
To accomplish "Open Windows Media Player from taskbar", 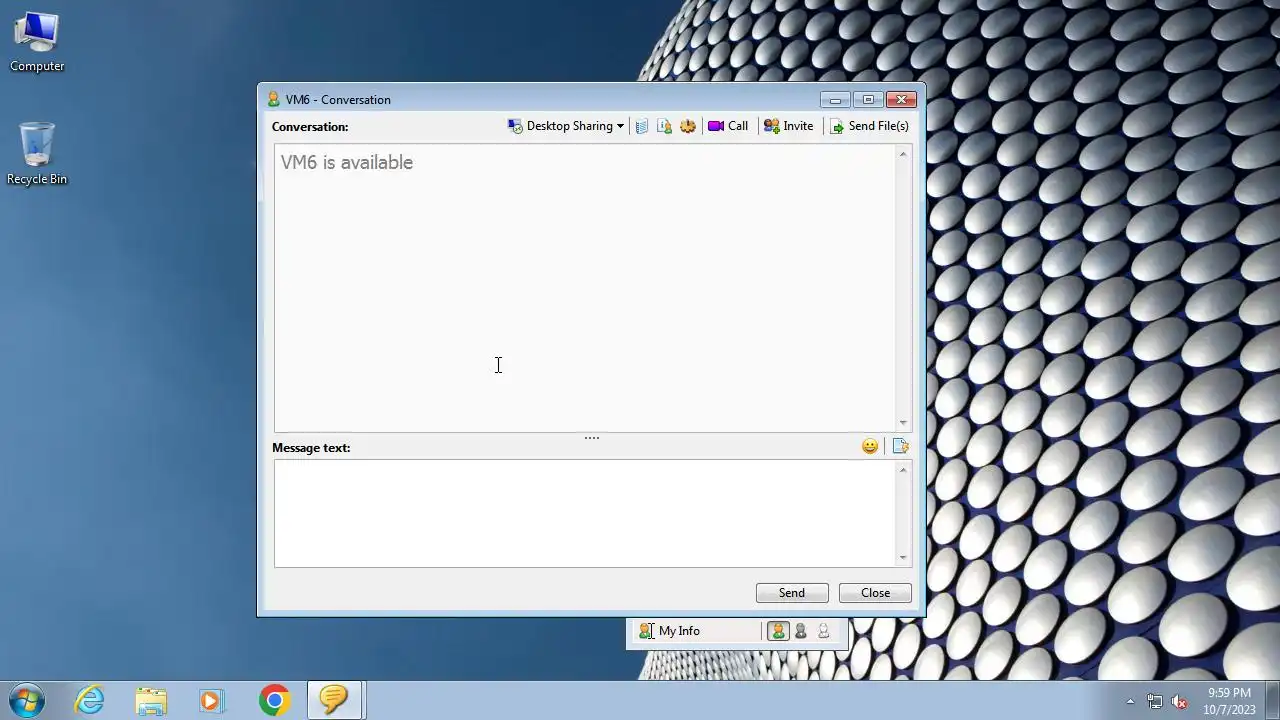I will point(212,700).
